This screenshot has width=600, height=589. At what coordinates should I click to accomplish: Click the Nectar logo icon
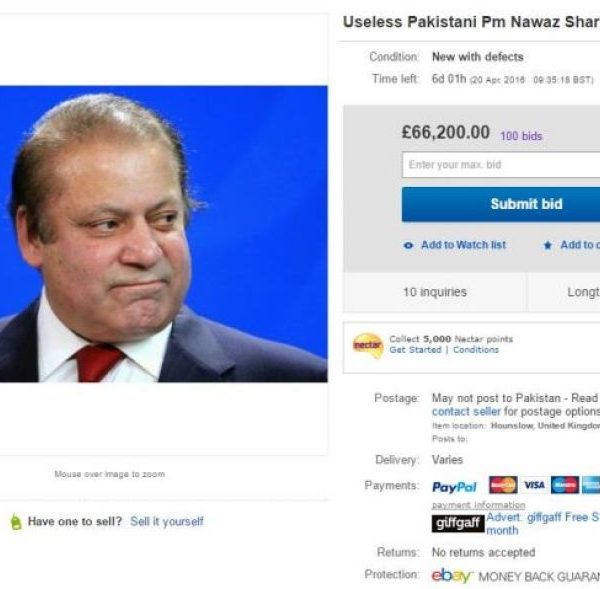pos(367,345)
